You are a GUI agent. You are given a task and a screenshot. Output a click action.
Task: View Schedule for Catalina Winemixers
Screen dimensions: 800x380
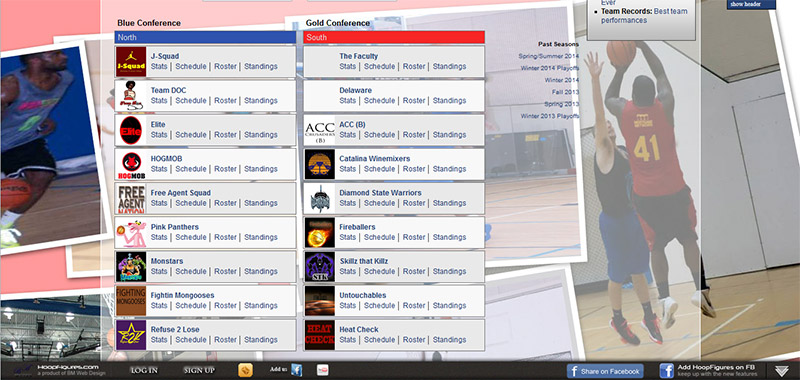[x=380, y=169]
